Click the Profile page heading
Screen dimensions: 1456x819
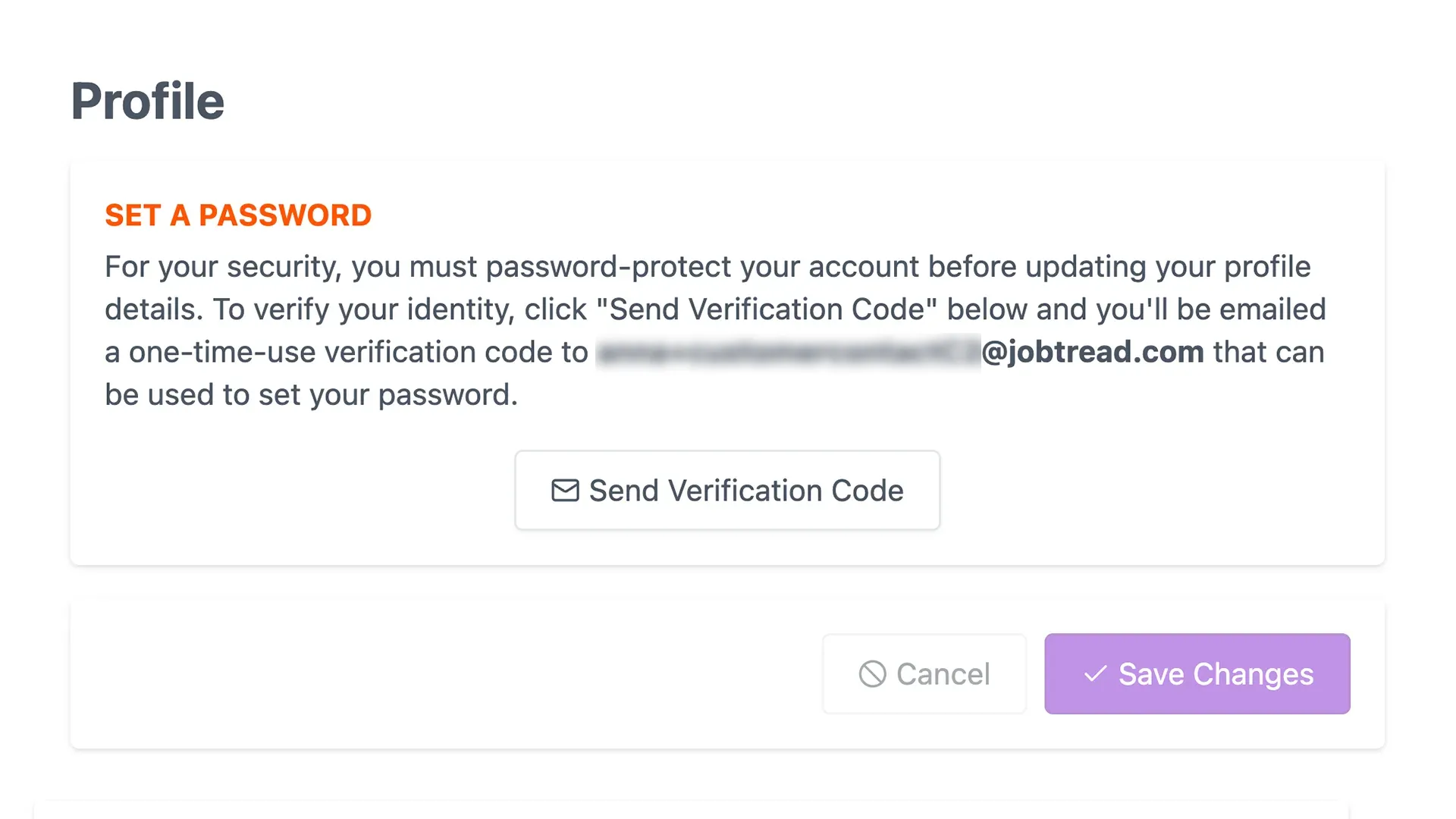coord(147,100)
